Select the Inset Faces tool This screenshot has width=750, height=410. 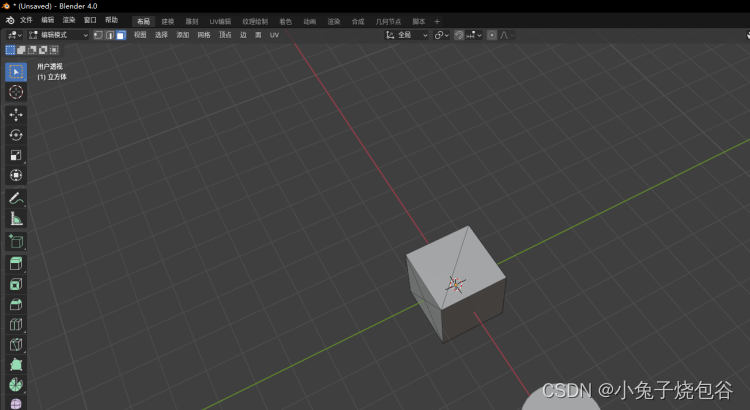(16, 284)
